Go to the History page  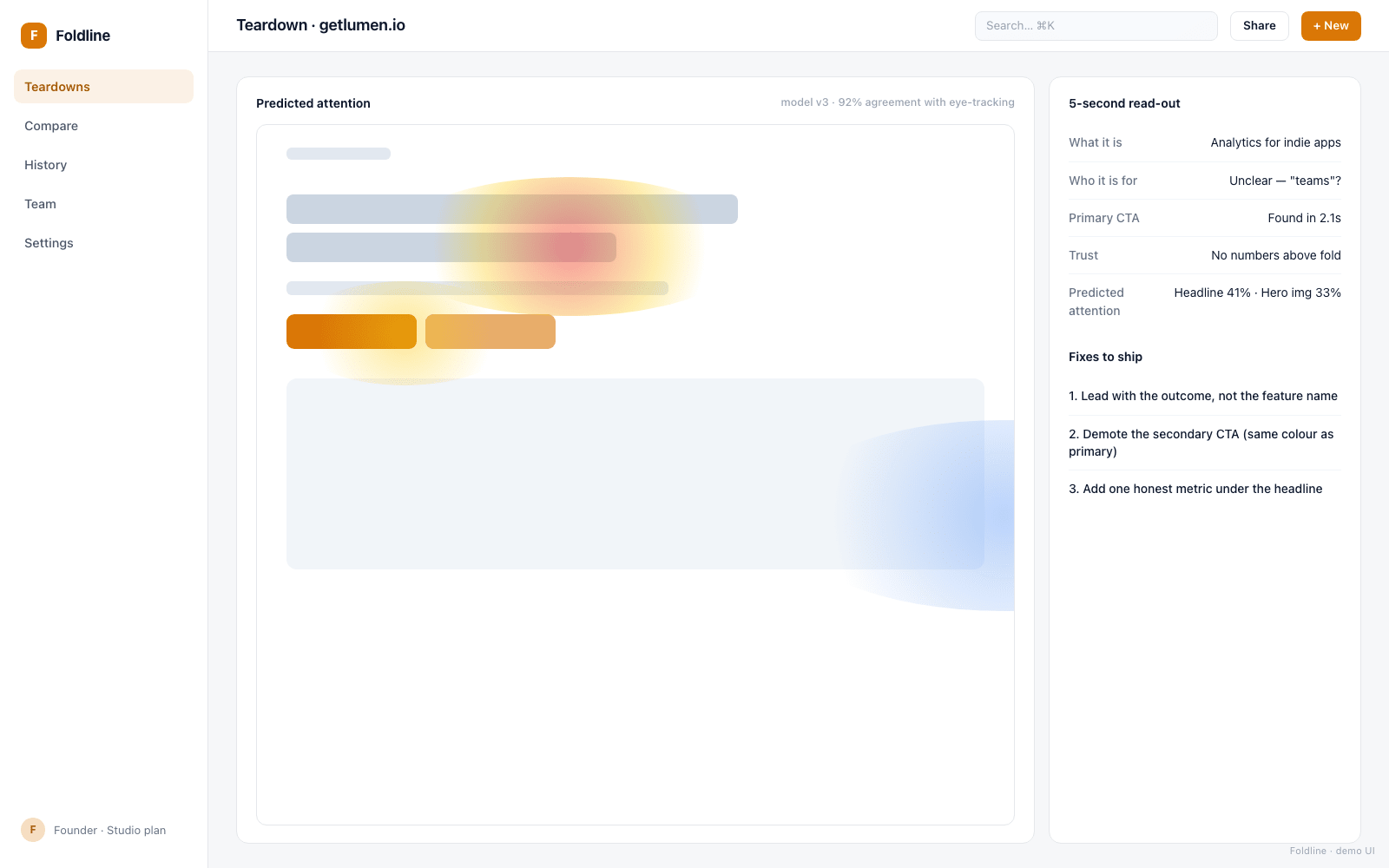(x=103, y=165)
